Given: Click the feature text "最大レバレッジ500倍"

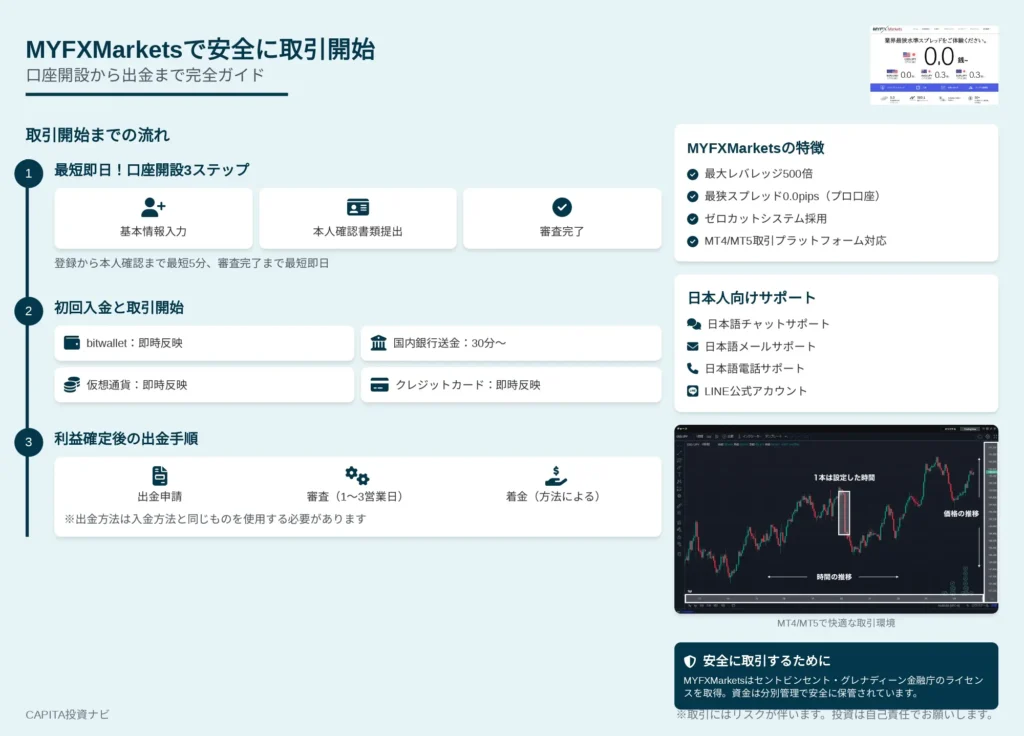Looking at the screenshot, I should (x=759, y=174).
